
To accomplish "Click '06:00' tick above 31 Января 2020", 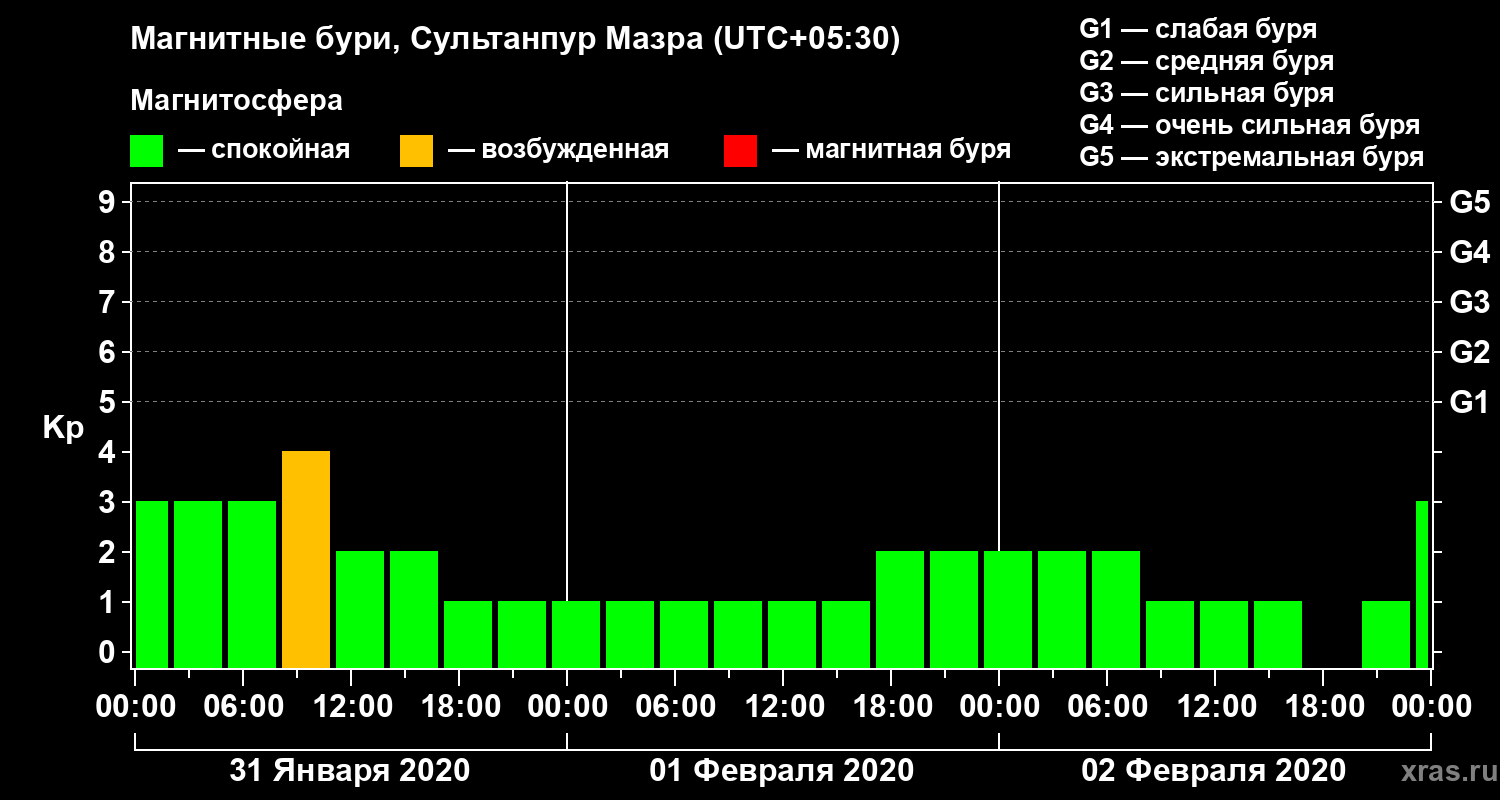I will [242, 706].
